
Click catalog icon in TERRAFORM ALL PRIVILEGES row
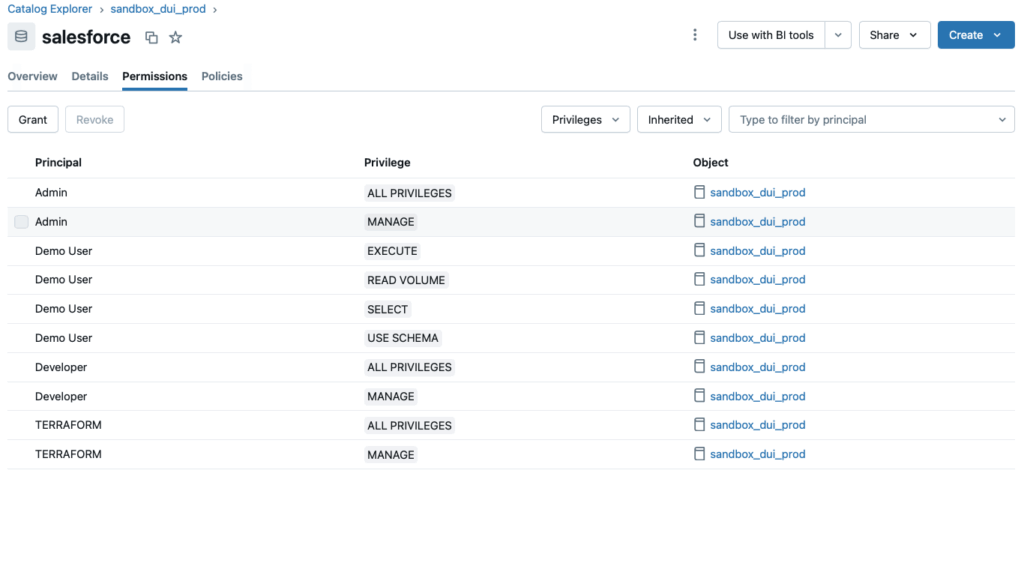(x=699, y=425)
